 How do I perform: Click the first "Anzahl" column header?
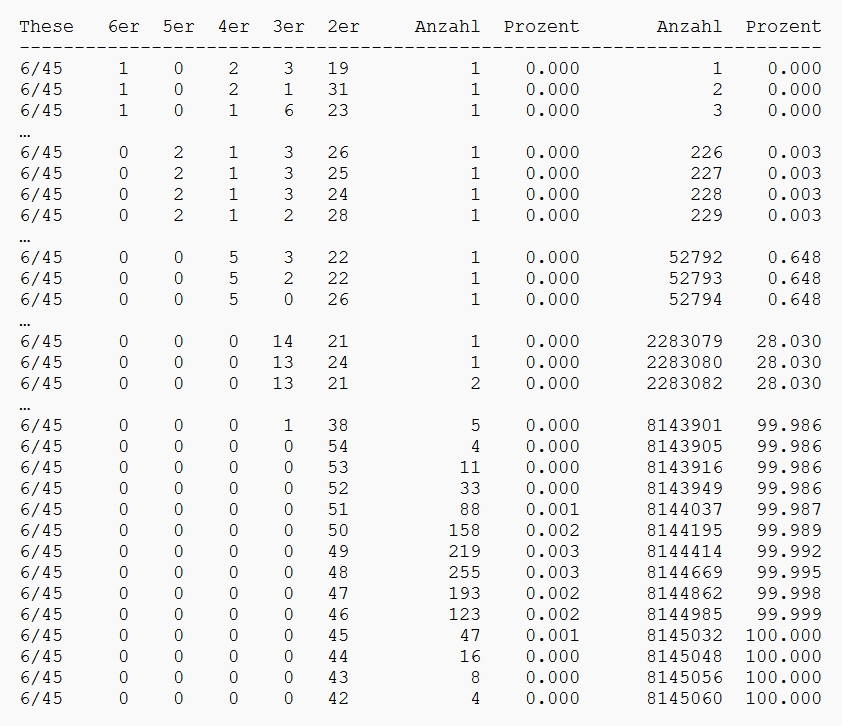pos(447,27)
